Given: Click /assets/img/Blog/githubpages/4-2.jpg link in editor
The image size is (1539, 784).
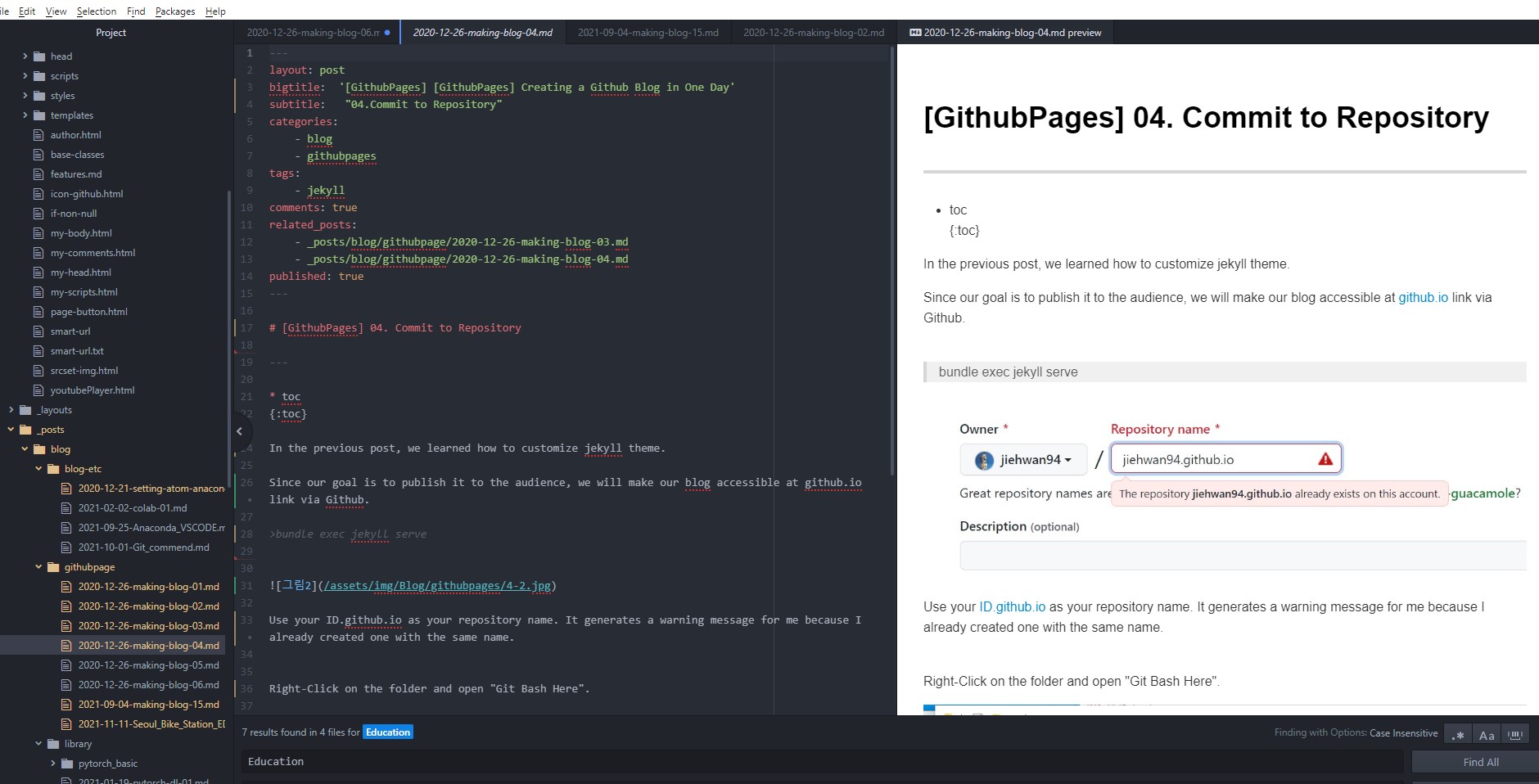Looking at the screenshot, I should [438, 586].
